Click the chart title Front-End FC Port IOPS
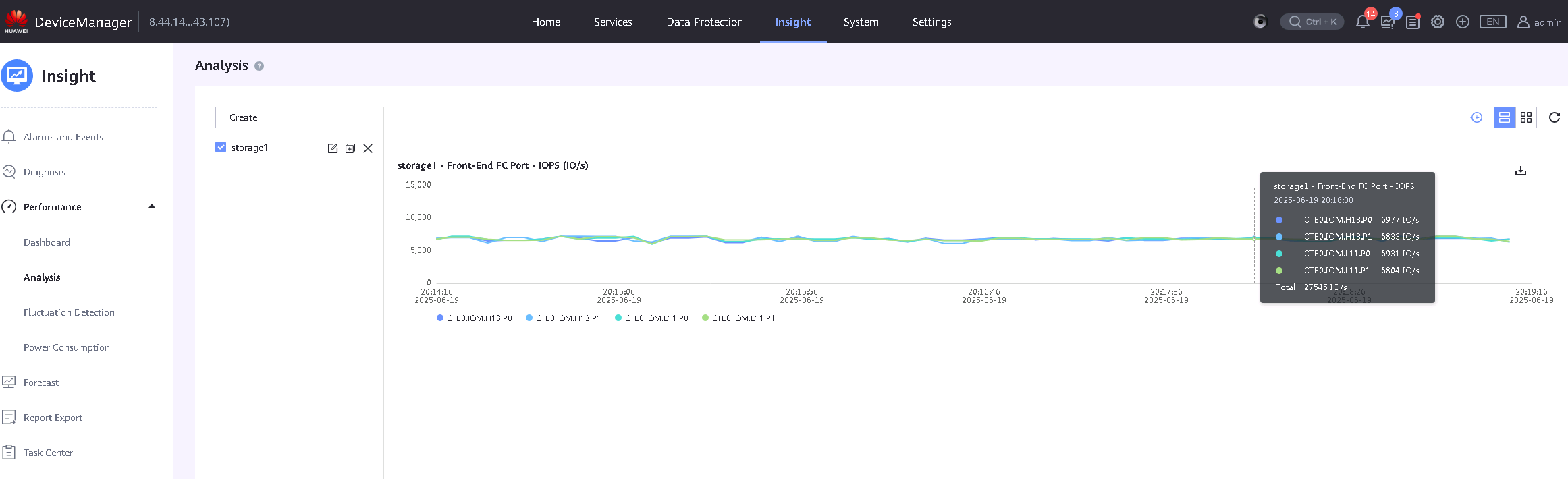The width and height of the screenshot is (1568, 479). 493,165
